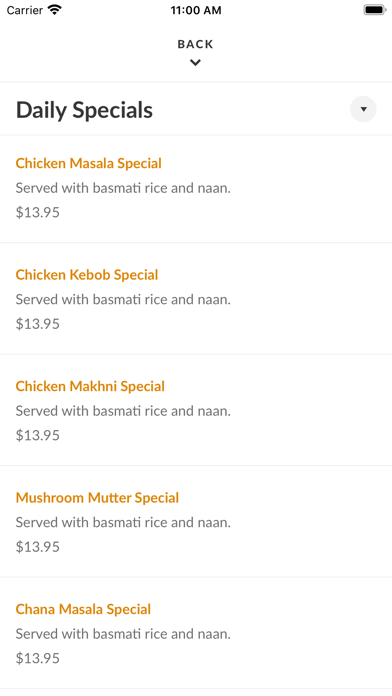Click the Carrier label in status bar
392x696 pixels.
tap(25, 10)
